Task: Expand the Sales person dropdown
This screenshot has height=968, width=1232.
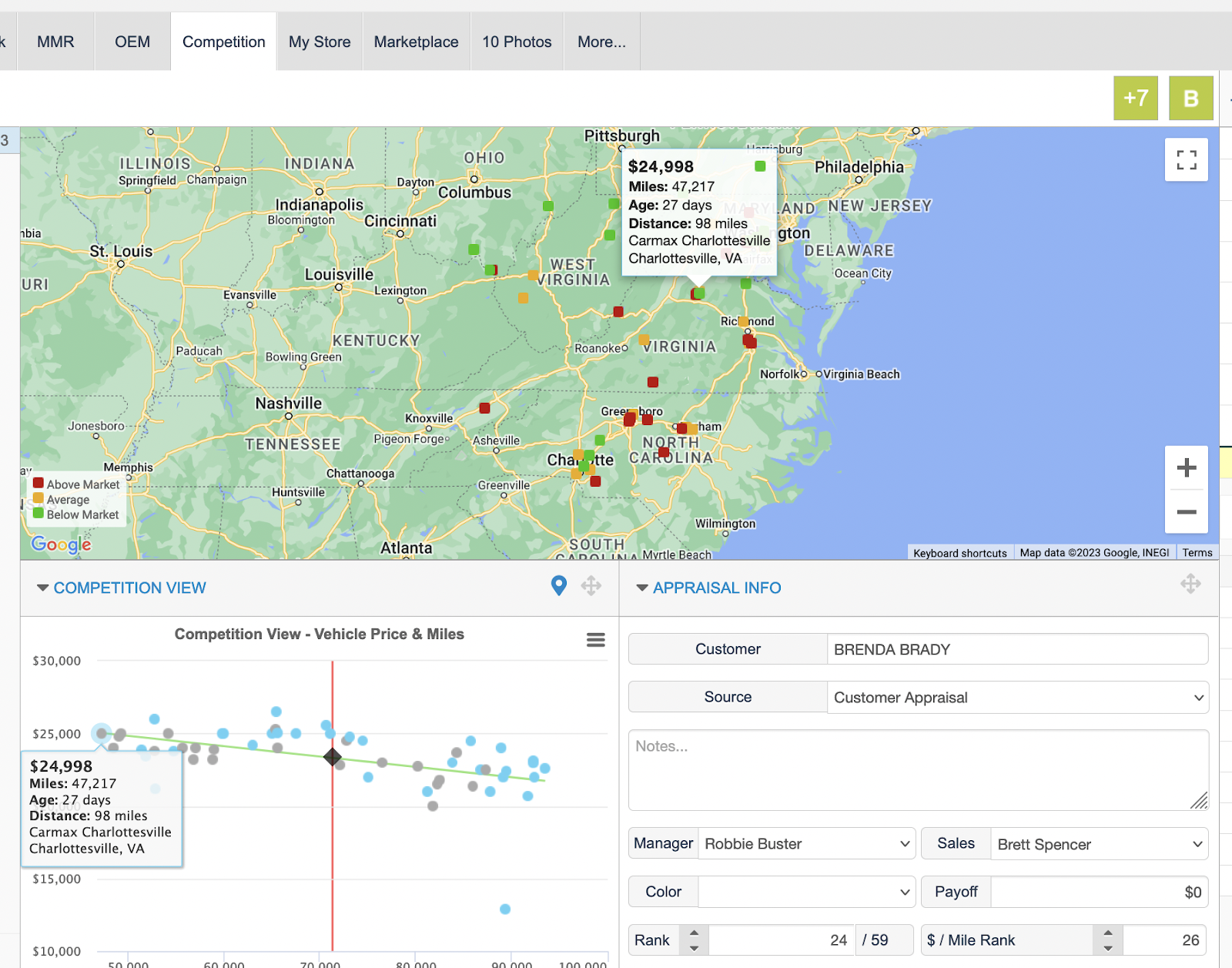Action: click(x=1098, y=844)
